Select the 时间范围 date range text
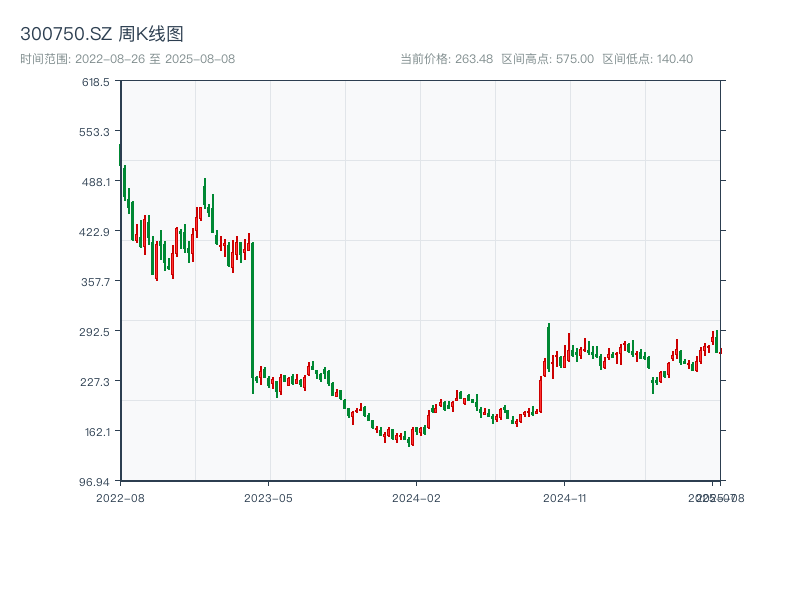800x600 pixels. coord(128,59)
